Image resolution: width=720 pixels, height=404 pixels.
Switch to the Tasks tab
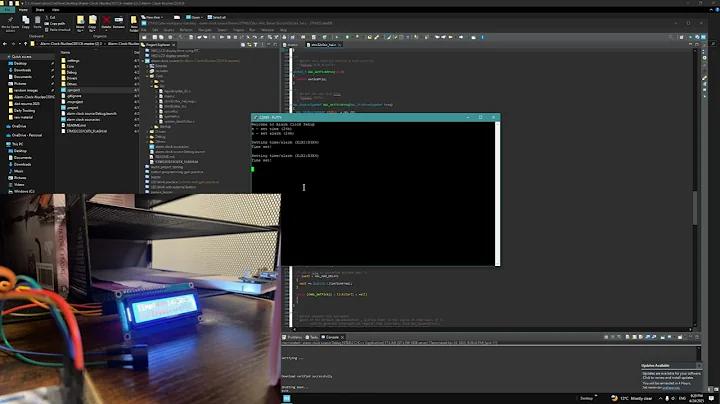point(312,337)
